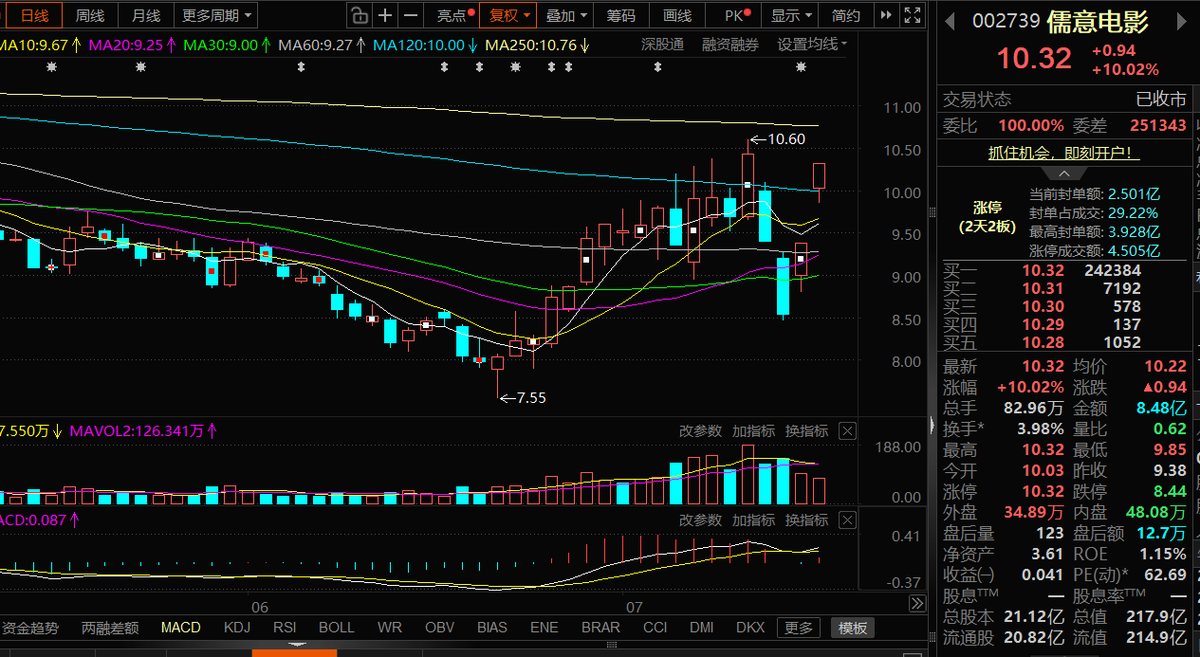Click 改参数 in the volume panel

[x=700, y=431]
